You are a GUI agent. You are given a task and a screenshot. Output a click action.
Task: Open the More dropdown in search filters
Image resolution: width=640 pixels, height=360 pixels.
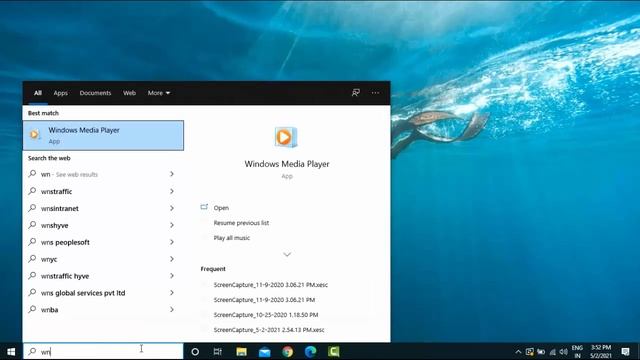click(159, 93)
